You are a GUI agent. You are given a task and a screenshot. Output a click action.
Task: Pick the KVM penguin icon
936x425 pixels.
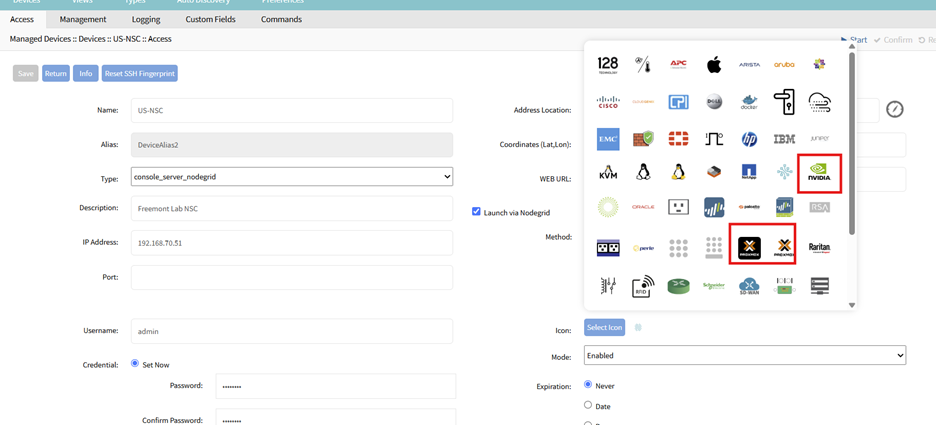(608, 173)
